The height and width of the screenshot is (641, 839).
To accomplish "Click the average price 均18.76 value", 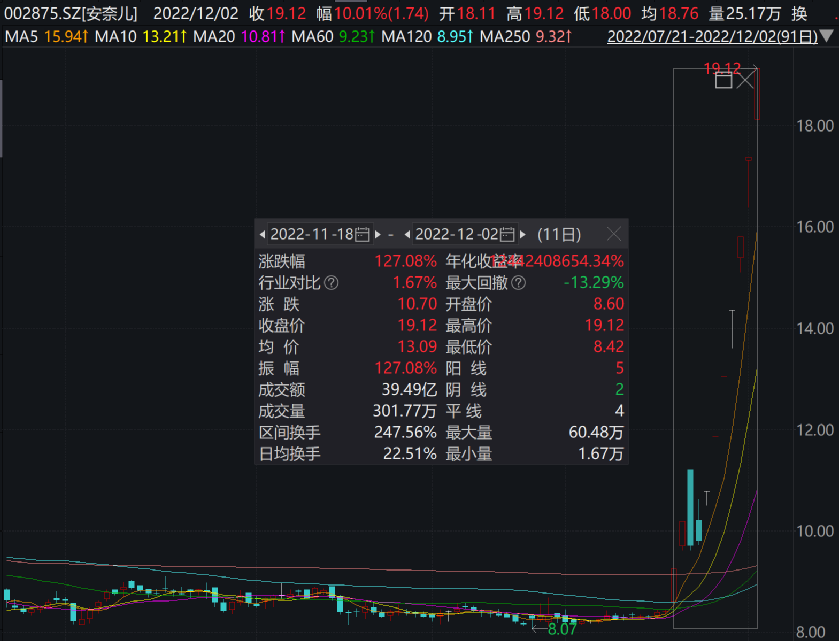I will coord(670,13).
